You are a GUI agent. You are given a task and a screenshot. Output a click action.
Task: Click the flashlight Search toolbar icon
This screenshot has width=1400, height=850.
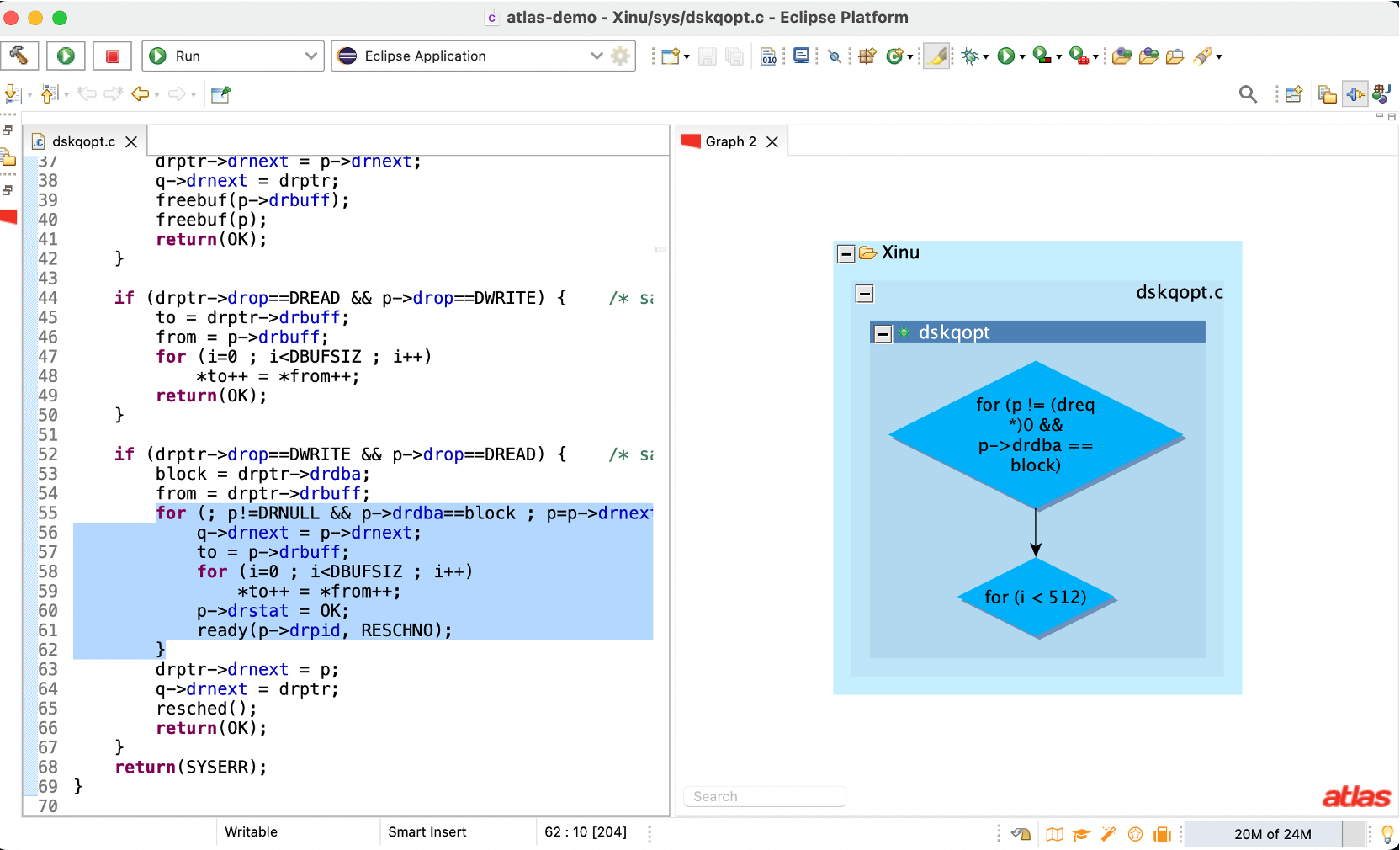click(x=1203, y=56)
